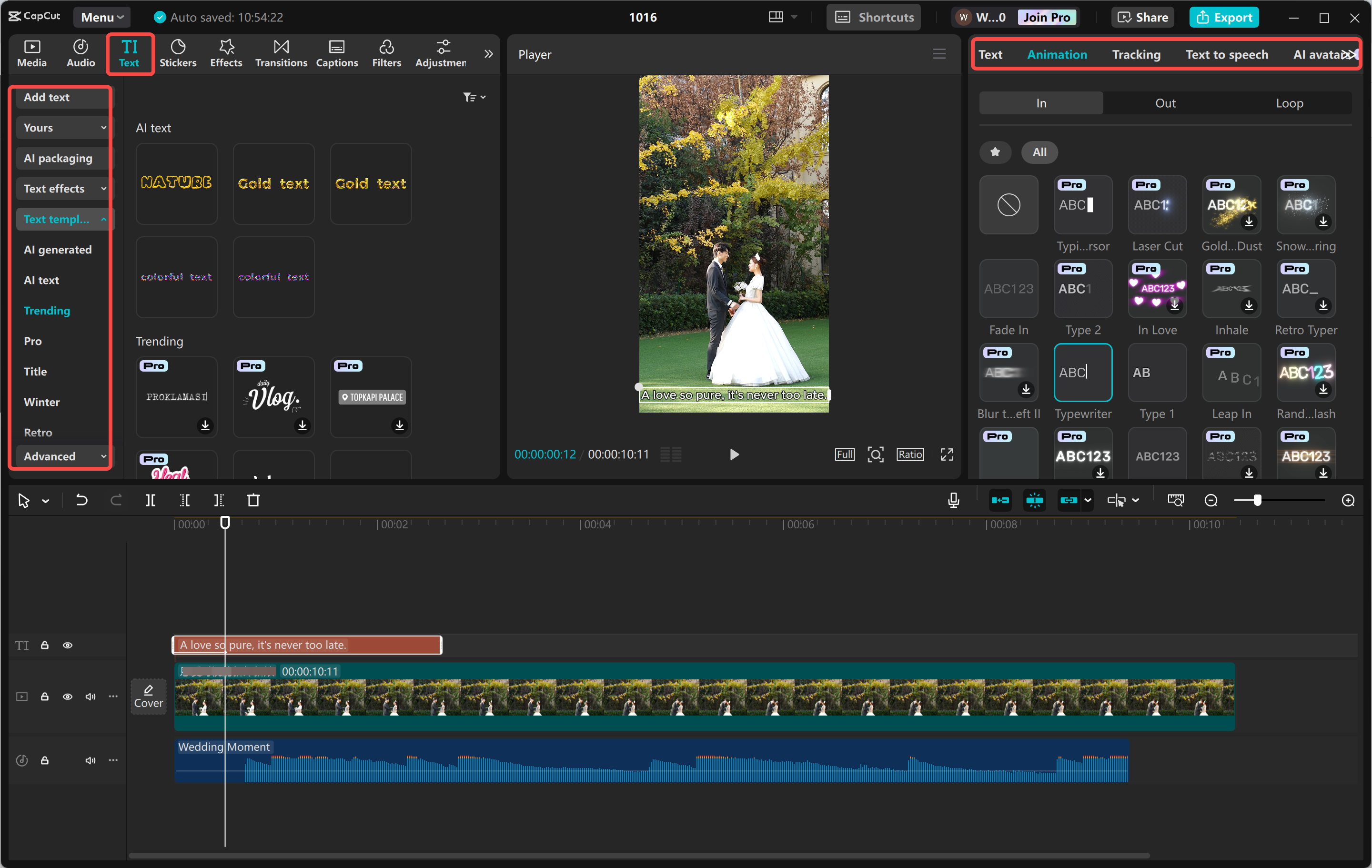This screenshot has height=868, width=1372.
Task: Open the Media panel
Action: (32, 53)
